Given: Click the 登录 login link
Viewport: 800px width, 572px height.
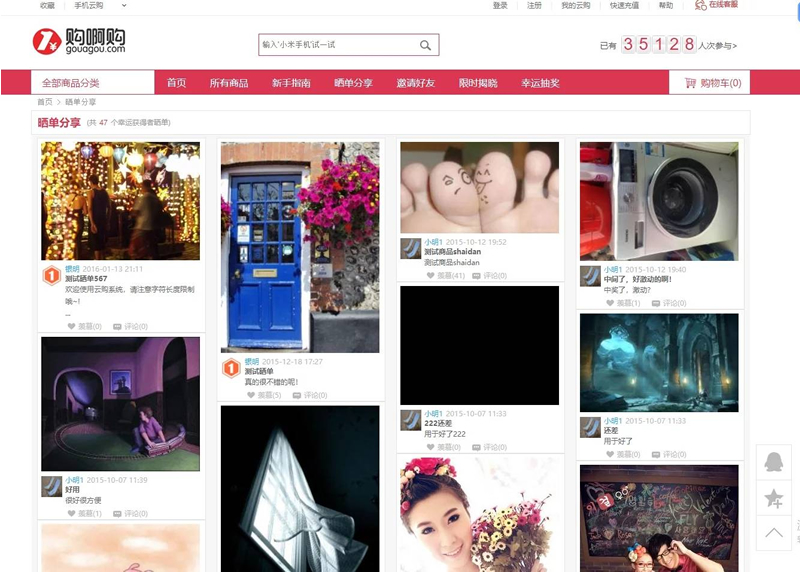Looking at the screenshot, I should (500, 5).
